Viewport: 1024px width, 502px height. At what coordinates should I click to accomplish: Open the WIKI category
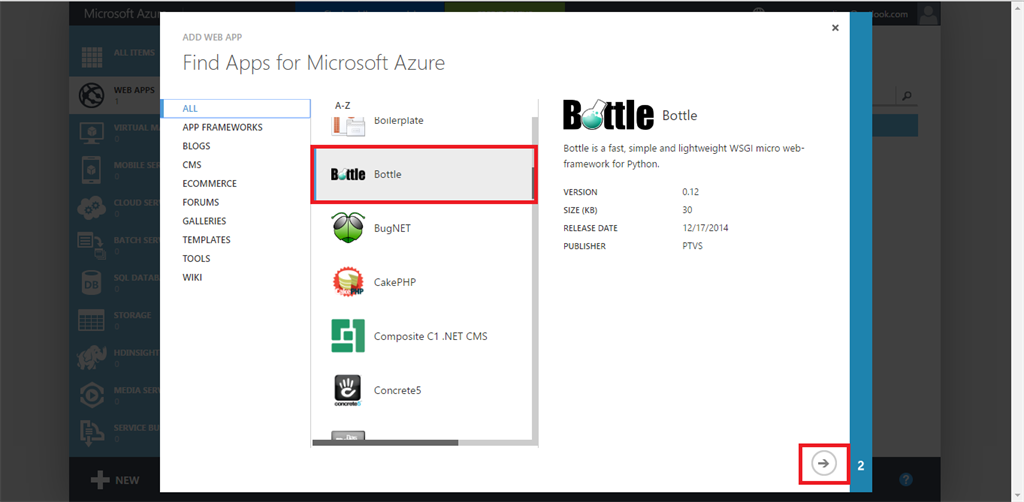coord(193,277)
